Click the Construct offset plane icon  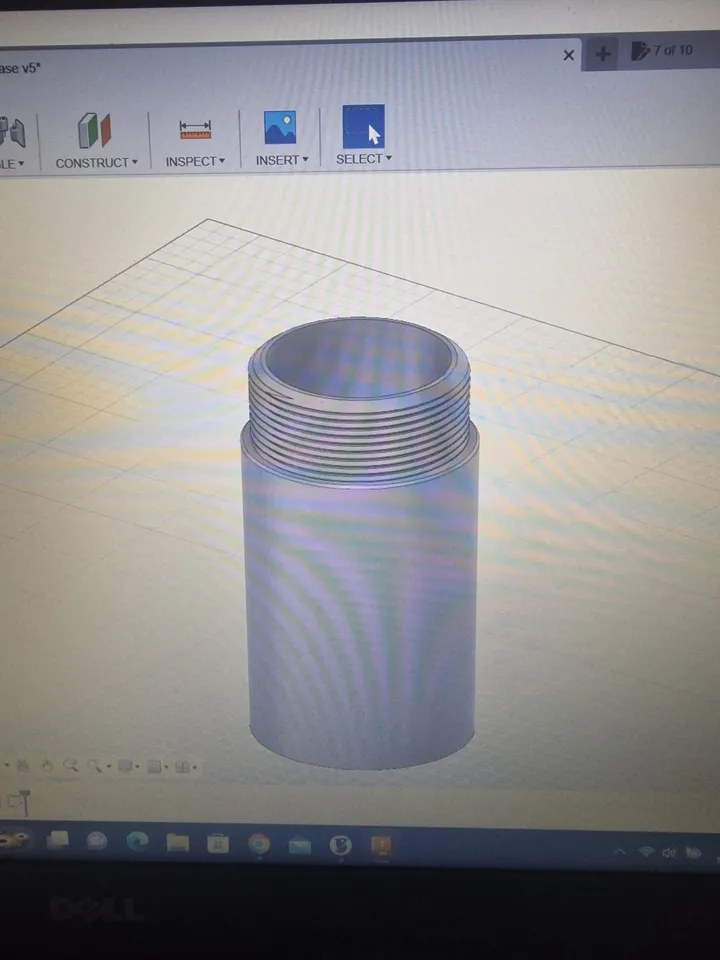click(94, 130)
